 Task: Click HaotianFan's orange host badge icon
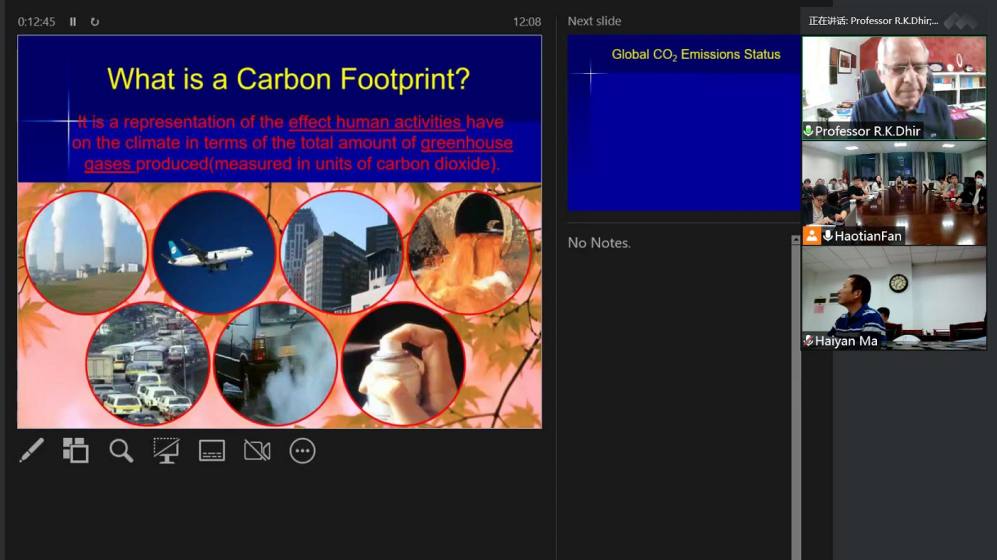[x=812, y=236]
